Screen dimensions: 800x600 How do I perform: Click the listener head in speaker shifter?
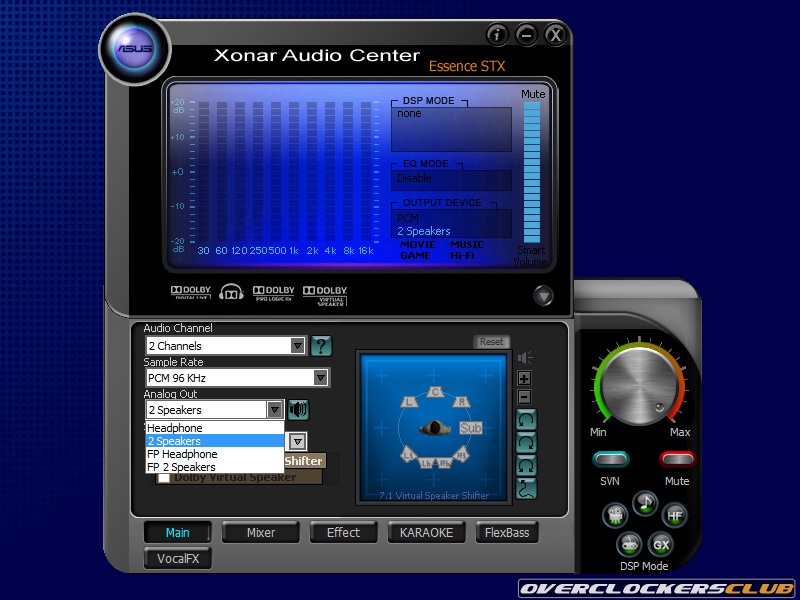click(435, 428)
